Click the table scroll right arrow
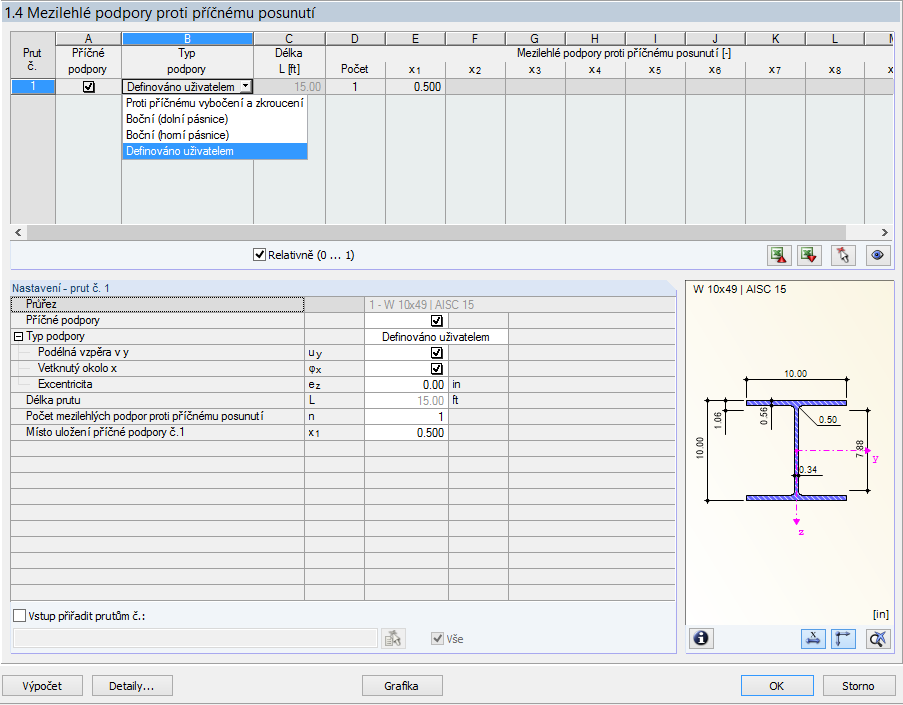This screenshot has height=705, width=903. tap(885, 233)
